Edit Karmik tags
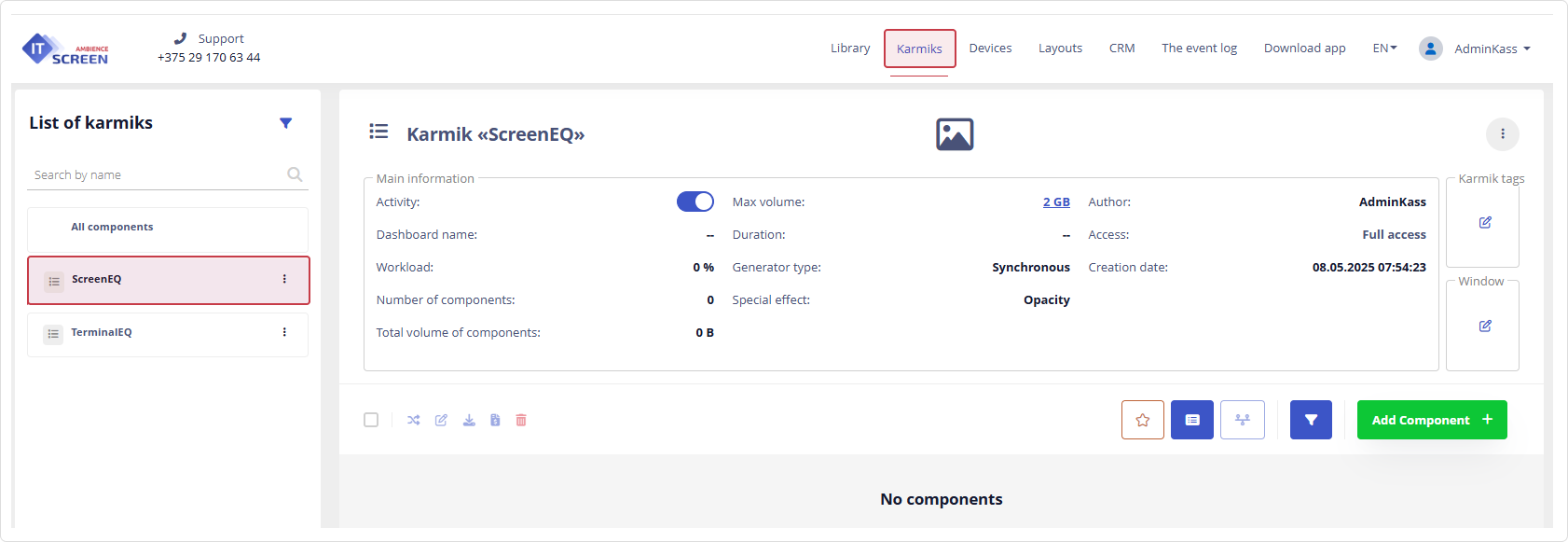1568x542 pixels. (x=1485, y=222)
